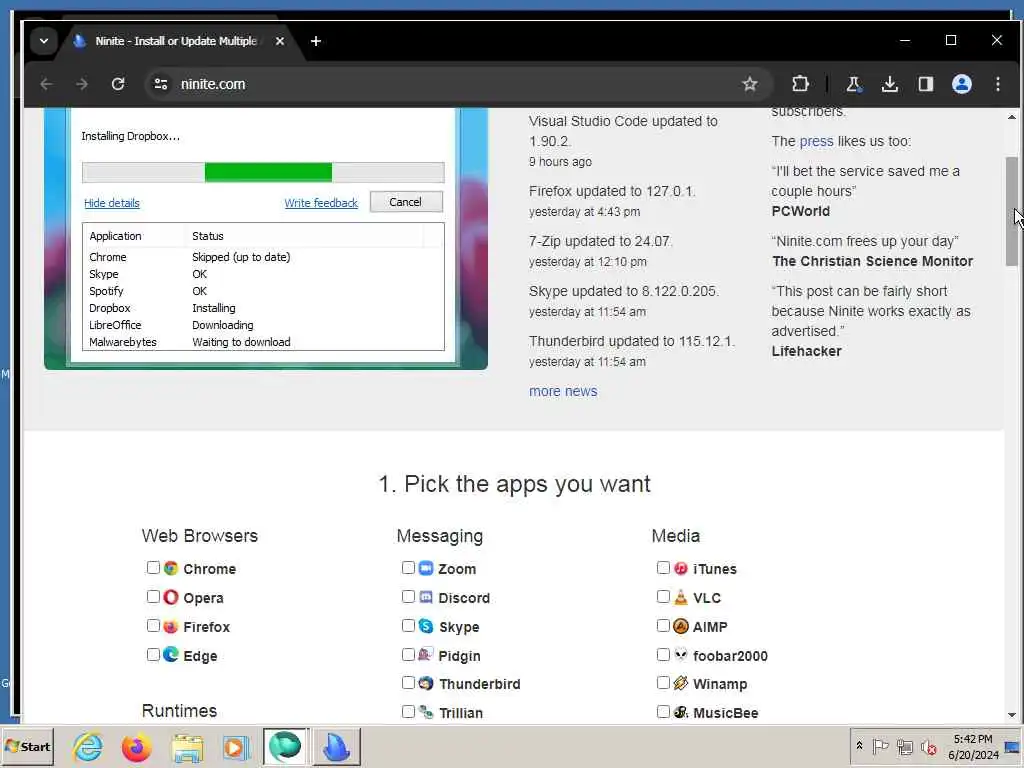This screenshot has width=1024, height=768.
Task: Open File Explorer folder on taskbar
Action: tap(187, 746)
